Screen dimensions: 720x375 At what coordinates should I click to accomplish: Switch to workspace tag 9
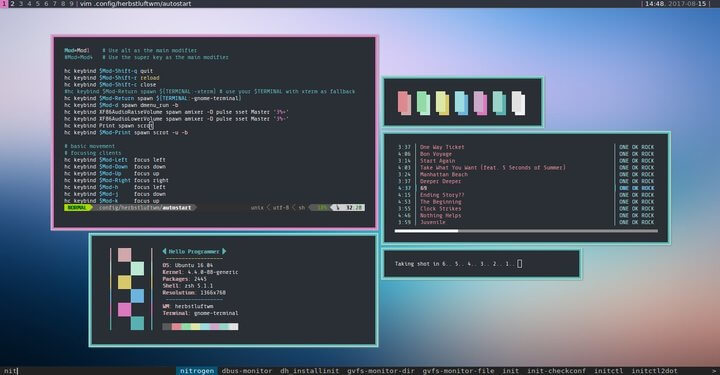pos(71,4)
